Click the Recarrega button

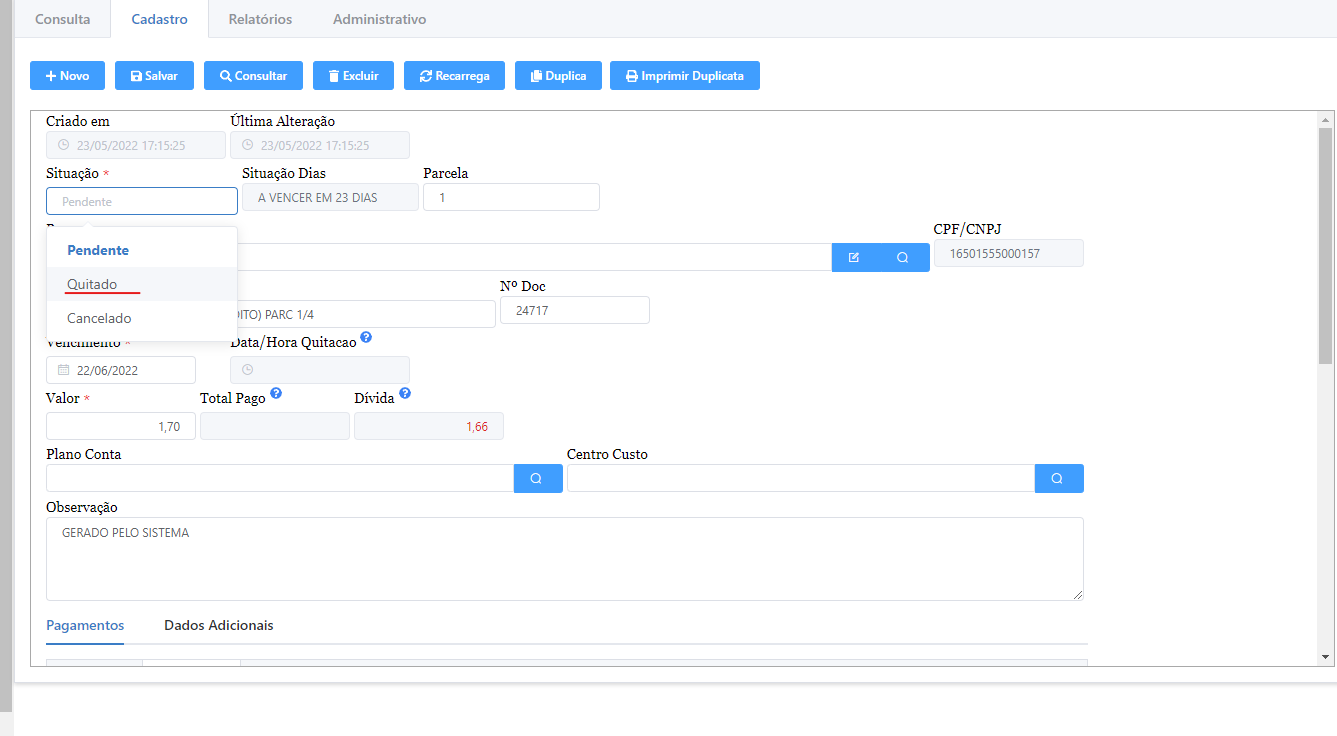[454, 76]
